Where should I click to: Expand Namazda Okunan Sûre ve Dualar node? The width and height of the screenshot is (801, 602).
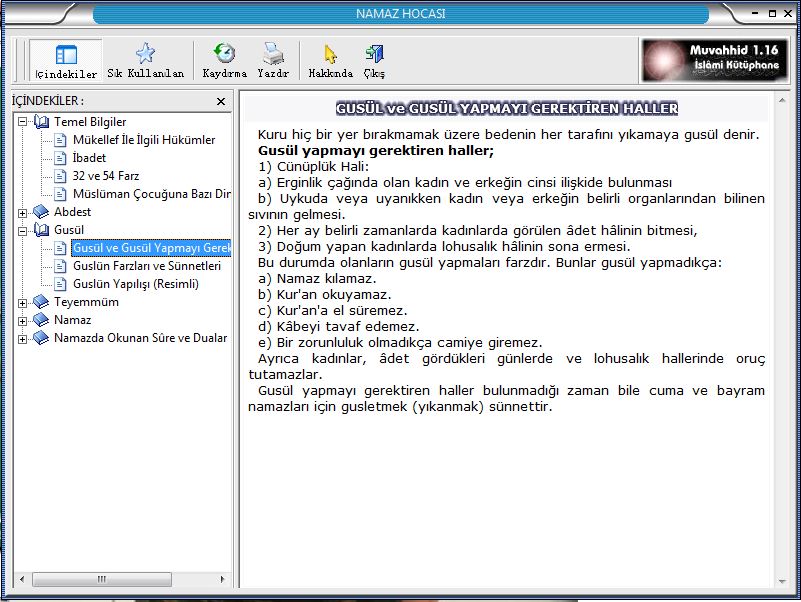point(22,339)
